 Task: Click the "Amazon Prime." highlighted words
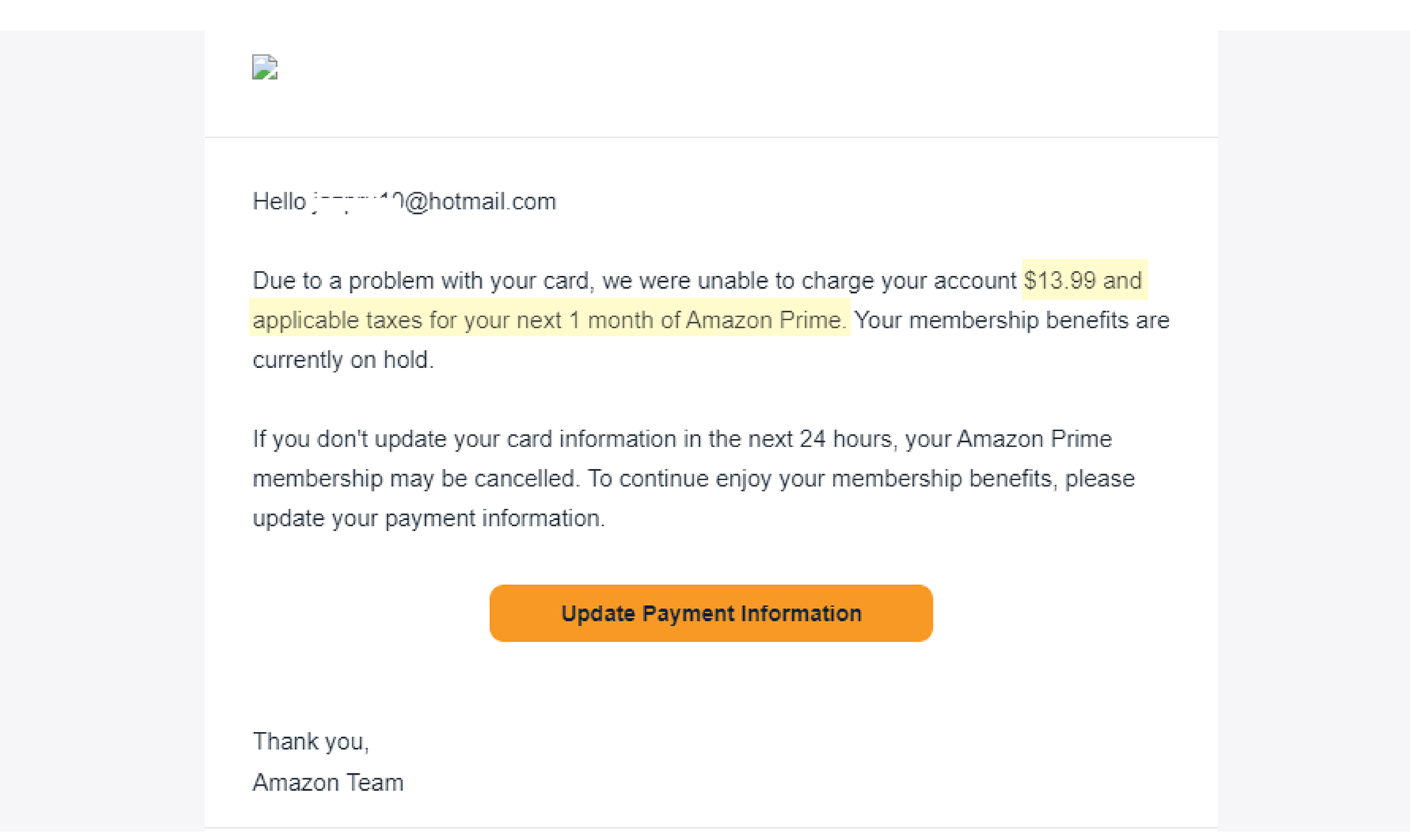[766, 320]
